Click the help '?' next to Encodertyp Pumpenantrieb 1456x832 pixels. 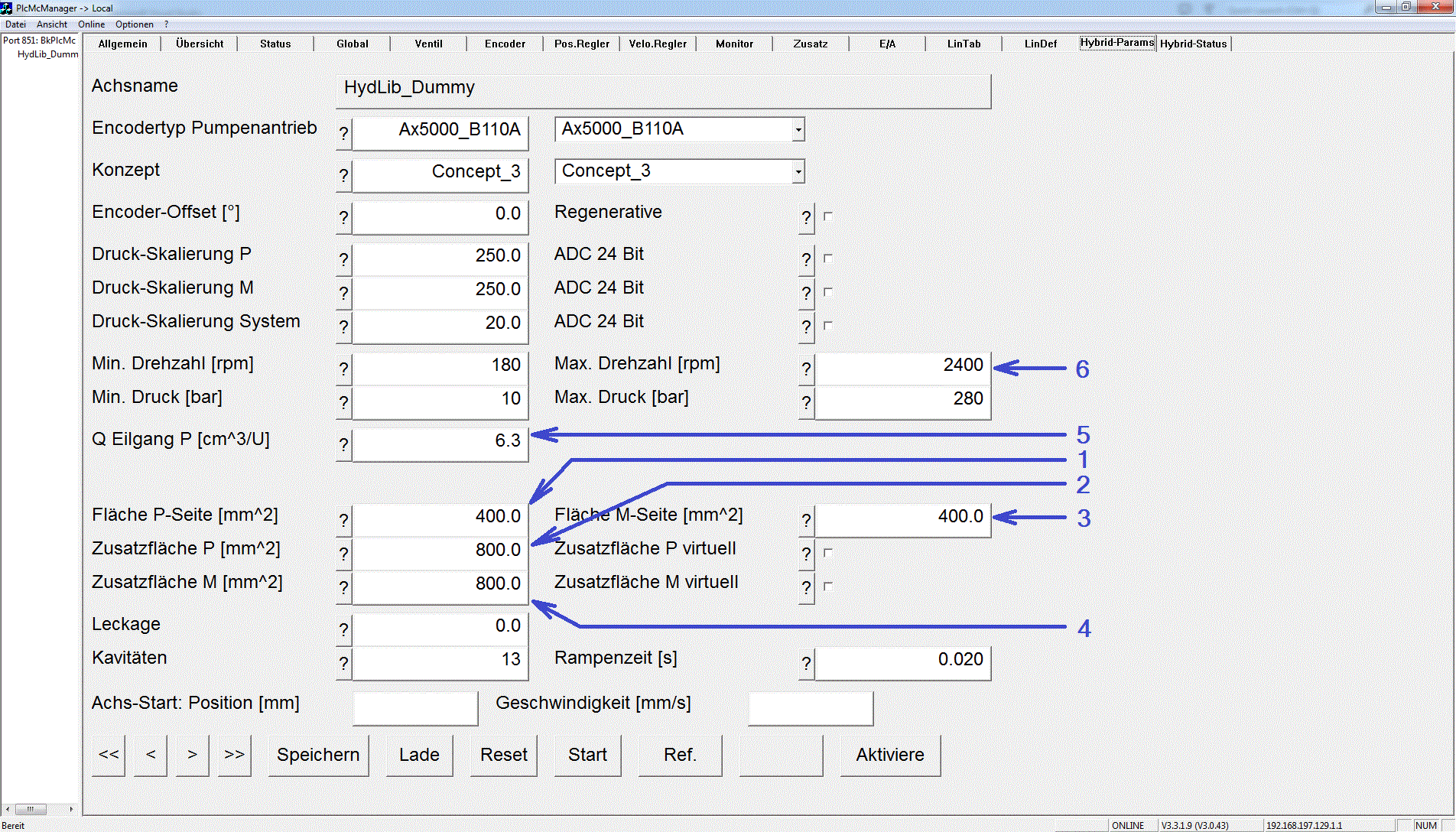click(344, 134)
